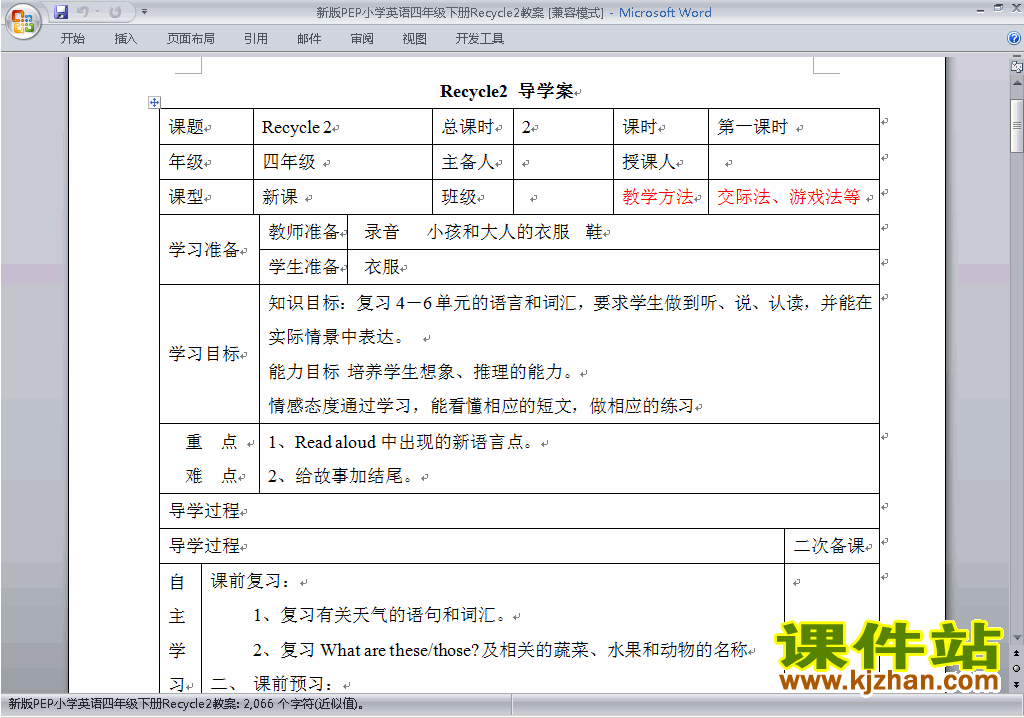Image resolution: width=1024 pixels, height=718 pixels.
Task: Open the 插入 ribbon tab
Action: tap(125, 39)
